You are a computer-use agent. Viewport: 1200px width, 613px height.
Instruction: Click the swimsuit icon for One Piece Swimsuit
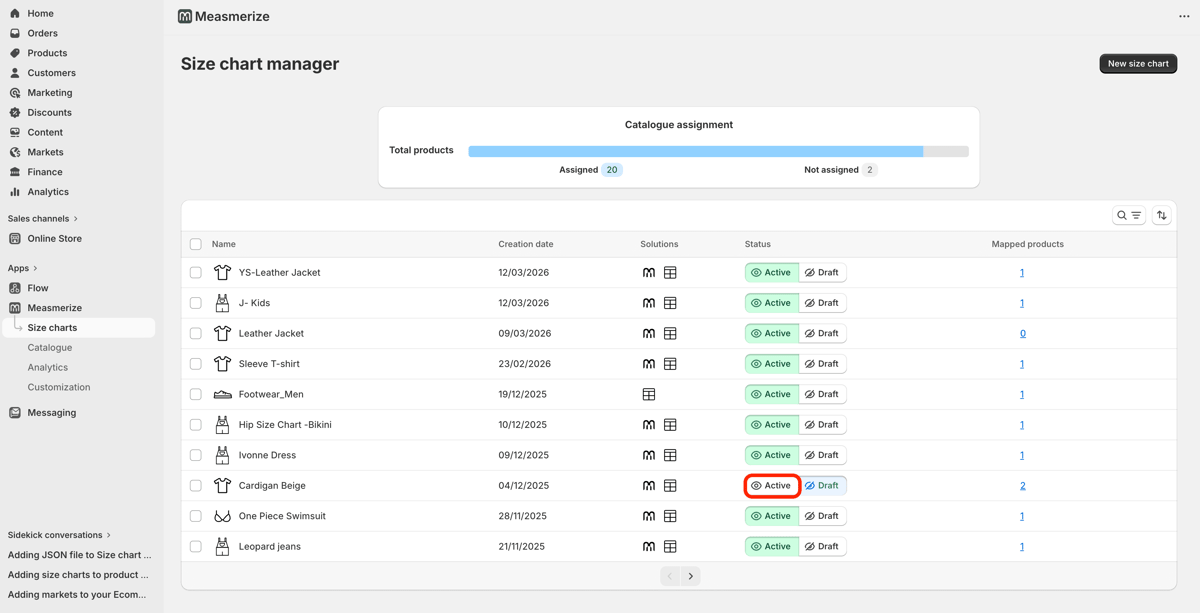coord(222,517)
